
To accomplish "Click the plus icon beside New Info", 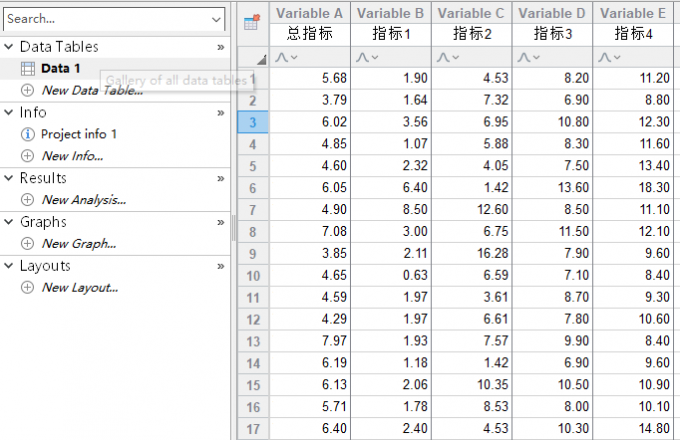I will tap(27, 156).
